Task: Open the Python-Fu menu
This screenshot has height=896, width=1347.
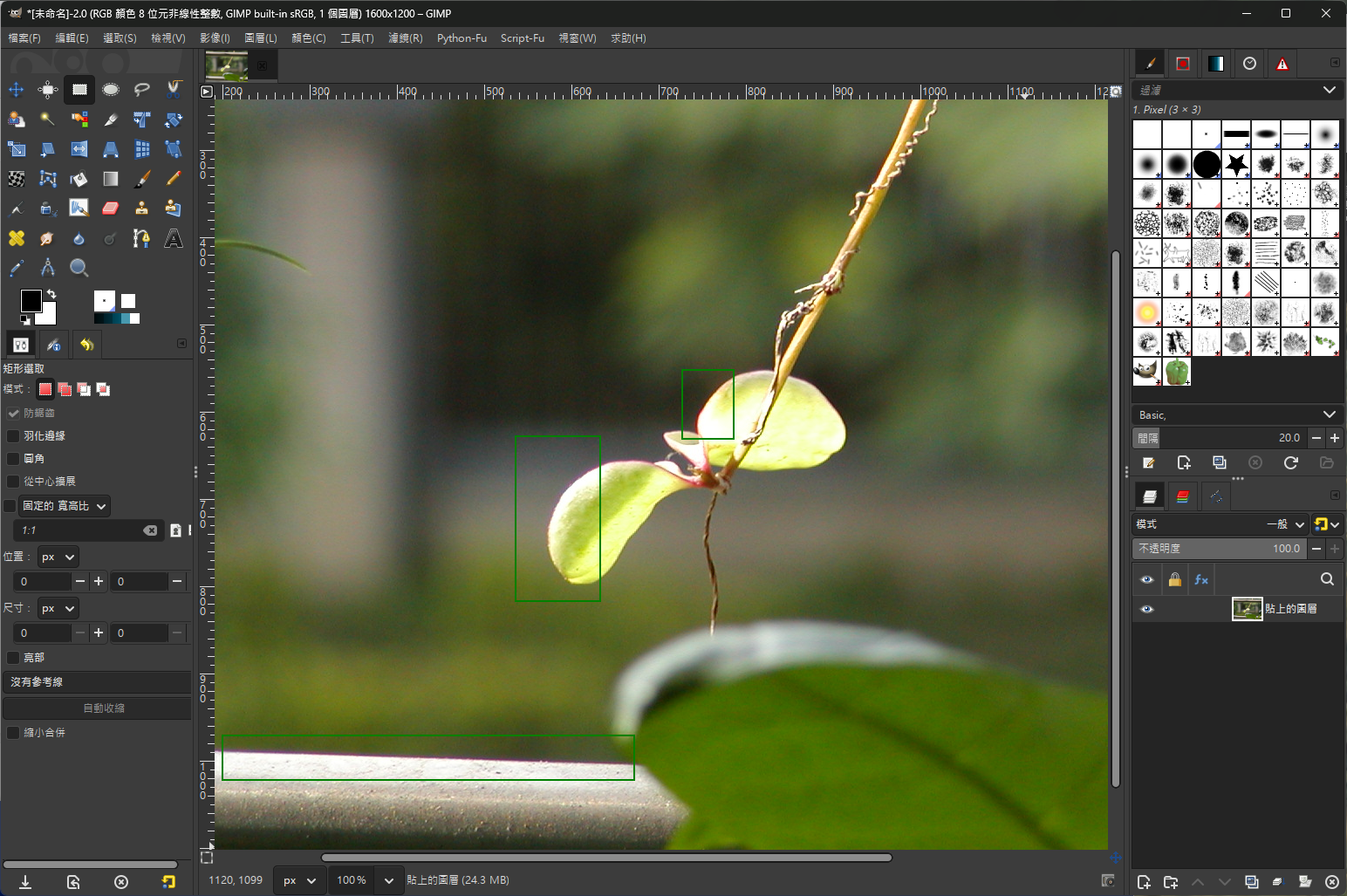Action: tap(462, 38)
